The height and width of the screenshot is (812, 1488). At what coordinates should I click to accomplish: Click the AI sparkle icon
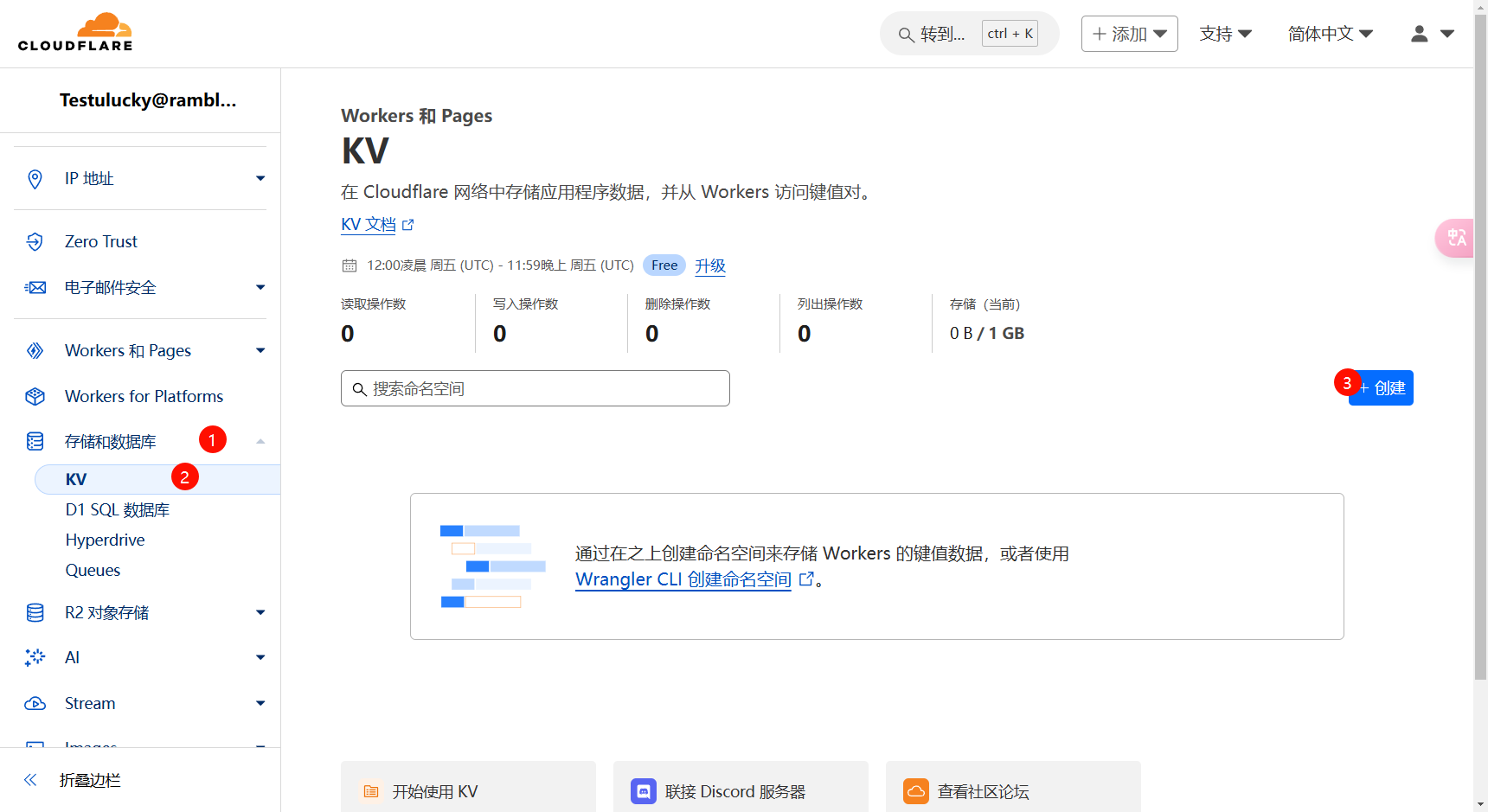tap(35, 657)
